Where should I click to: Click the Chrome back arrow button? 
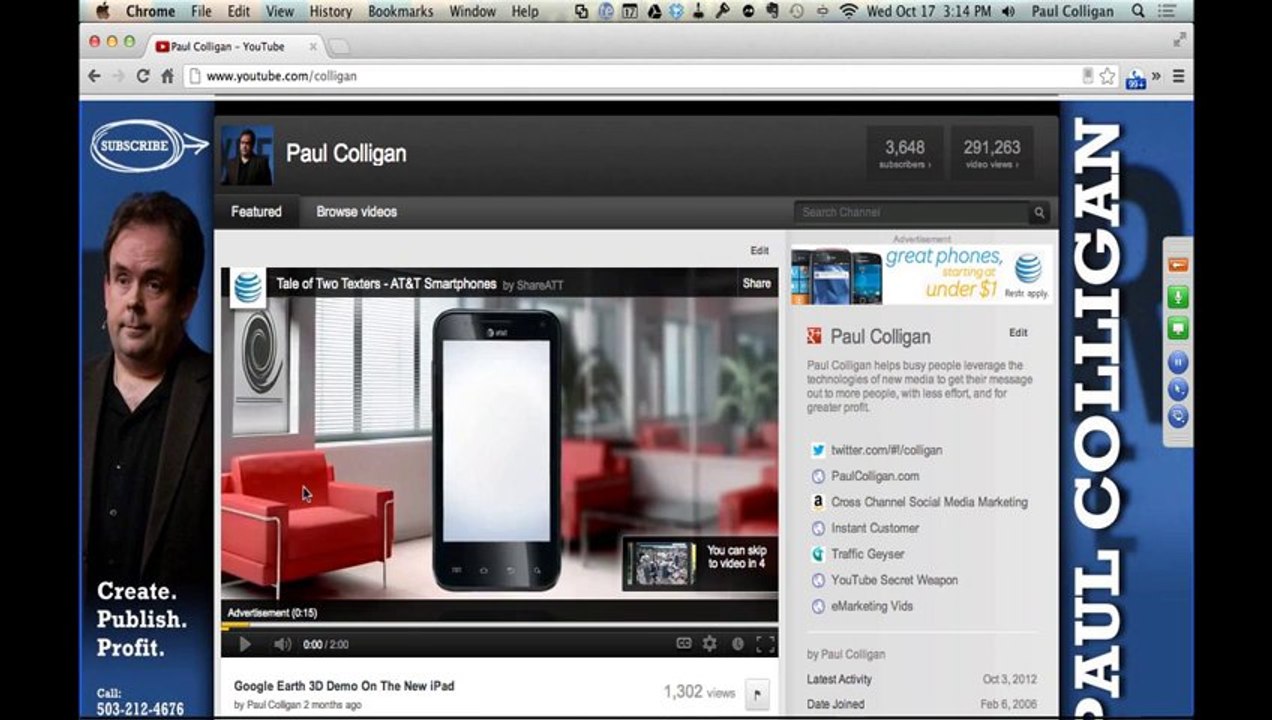point(94,76)
